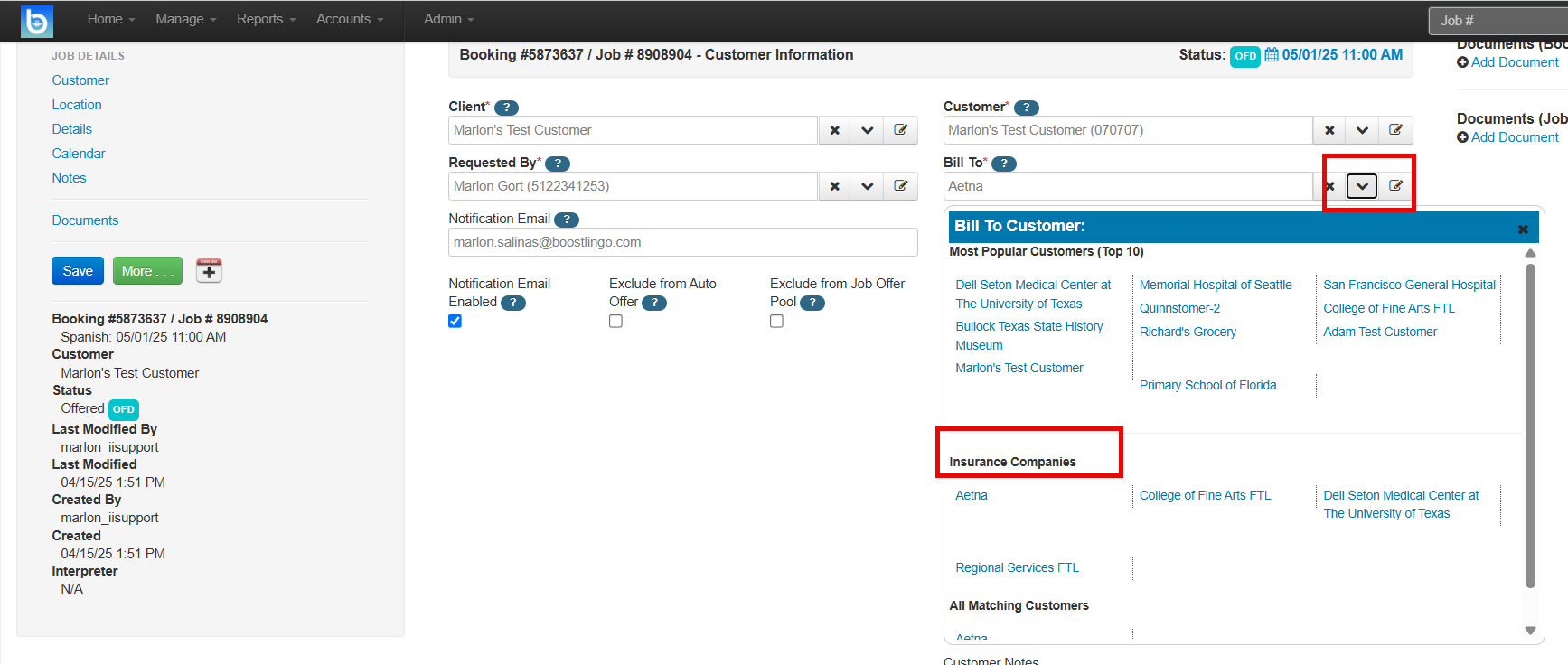
Task: Click the blue Save button
Action: (78, 271)
